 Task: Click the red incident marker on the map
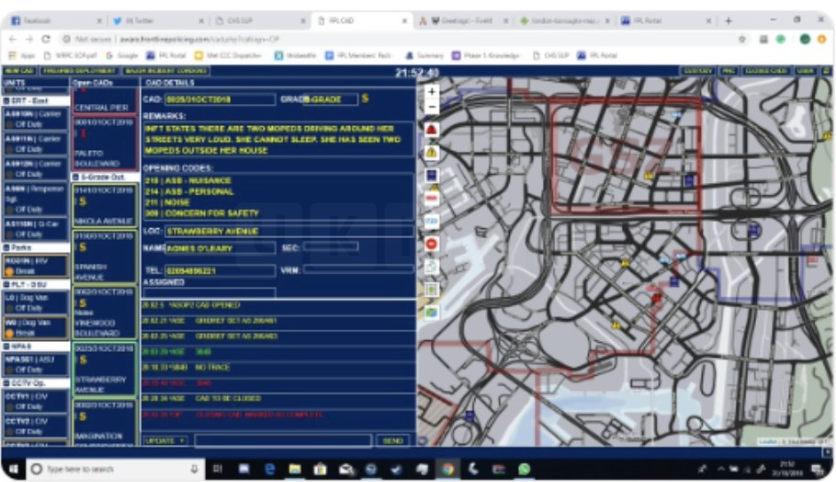click(656, 298)
